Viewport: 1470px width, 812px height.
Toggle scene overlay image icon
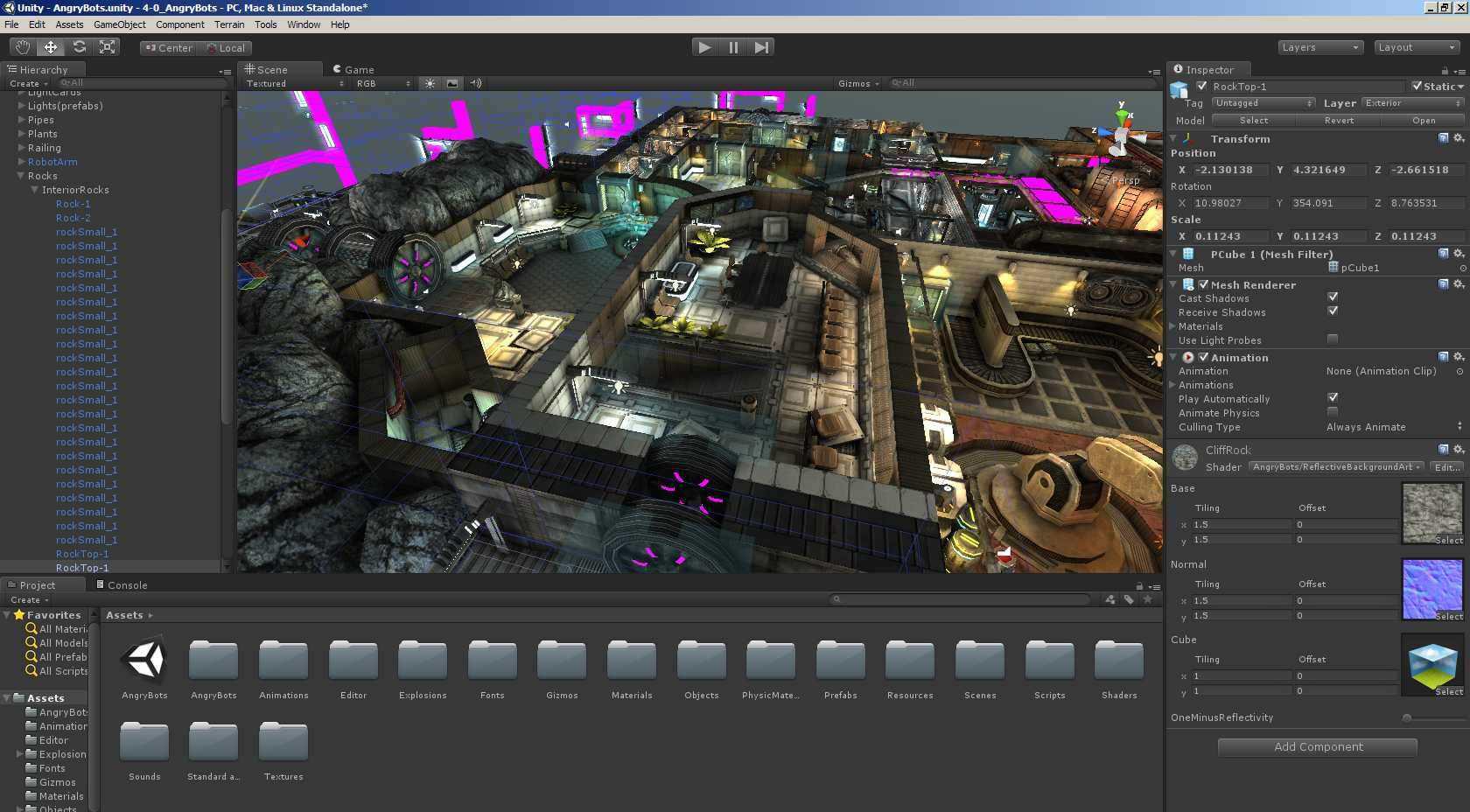452,83
